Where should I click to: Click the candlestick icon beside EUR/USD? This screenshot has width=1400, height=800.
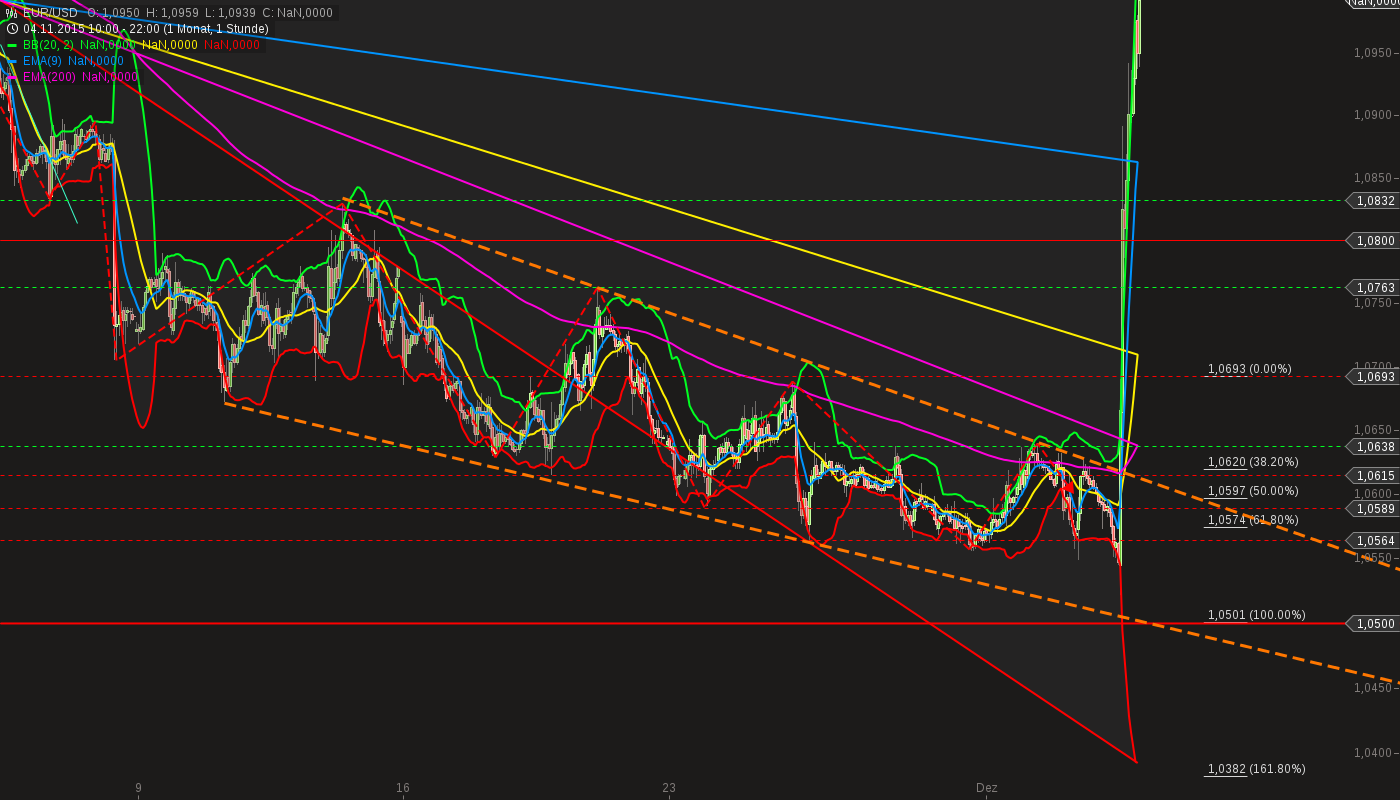pos(11,13)
